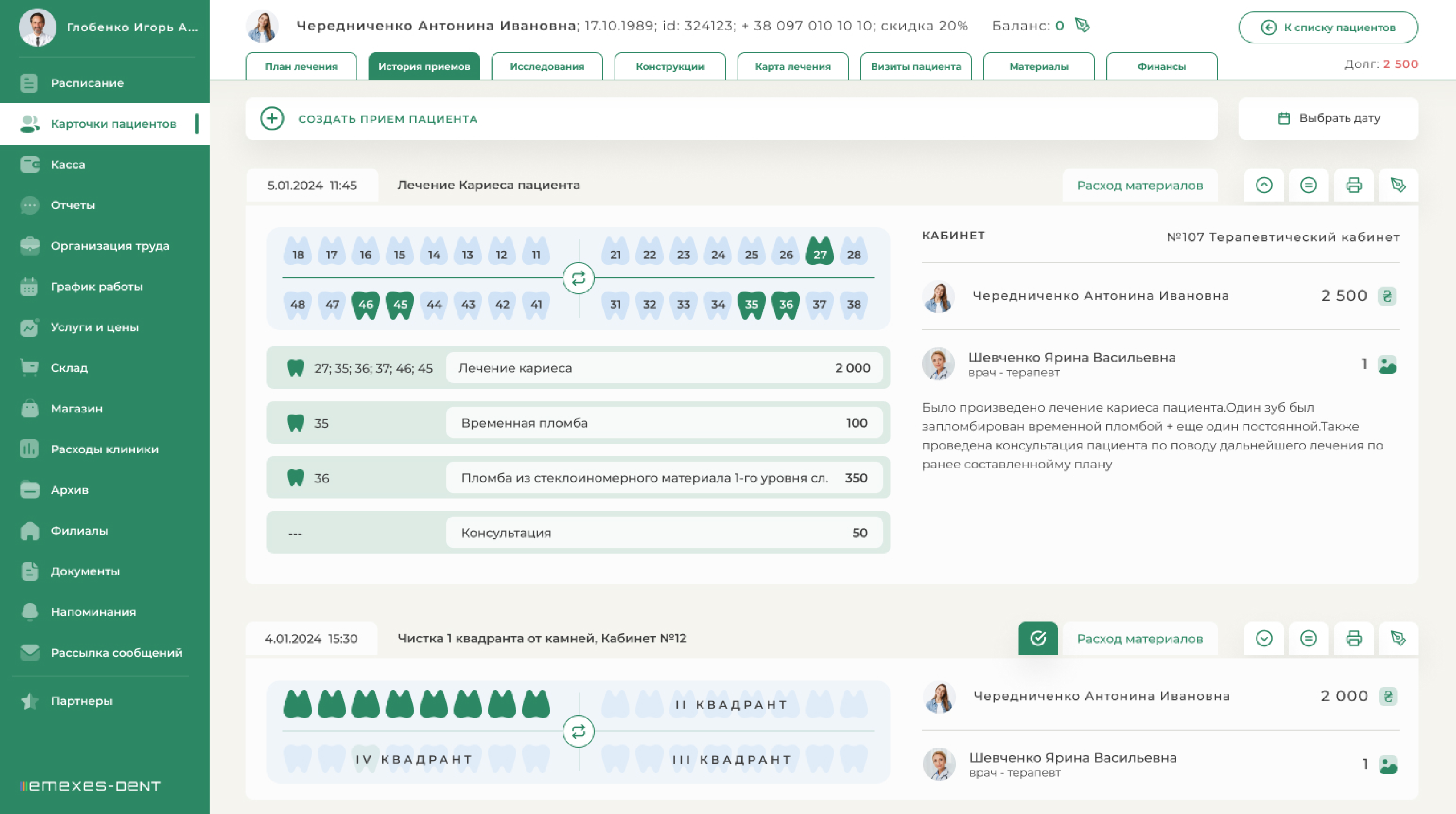Click the plus icon to create patient appointment

click(272, 119)
